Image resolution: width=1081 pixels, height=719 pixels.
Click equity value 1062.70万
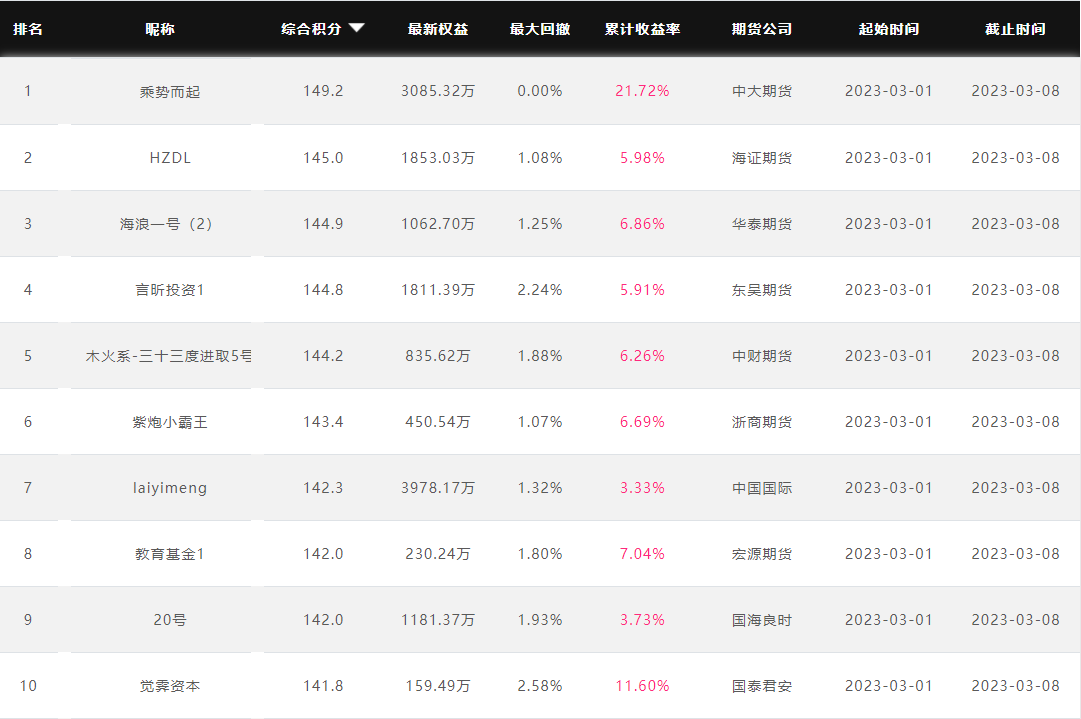pyautogui.click(x=438, y=224)
